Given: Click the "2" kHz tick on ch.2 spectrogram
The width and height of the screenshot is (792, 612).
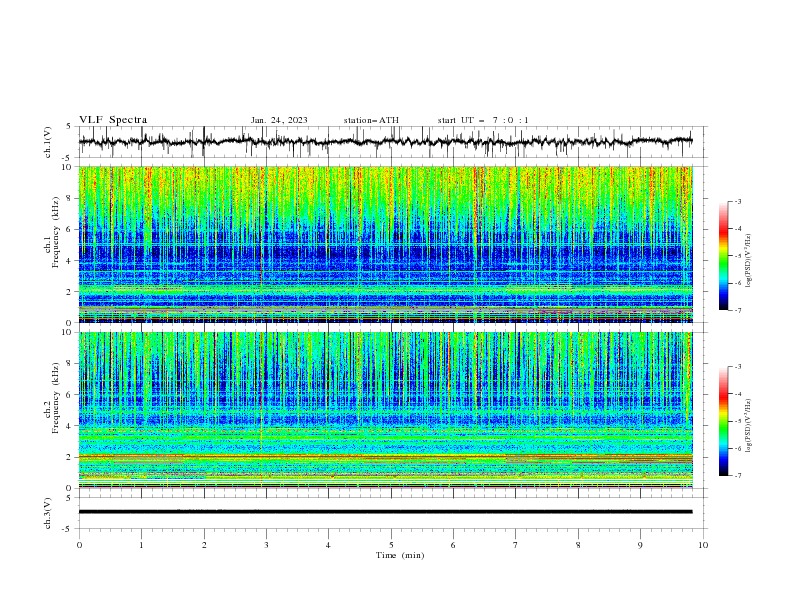Looking at the screenshot, I should (x=71, y=457).
